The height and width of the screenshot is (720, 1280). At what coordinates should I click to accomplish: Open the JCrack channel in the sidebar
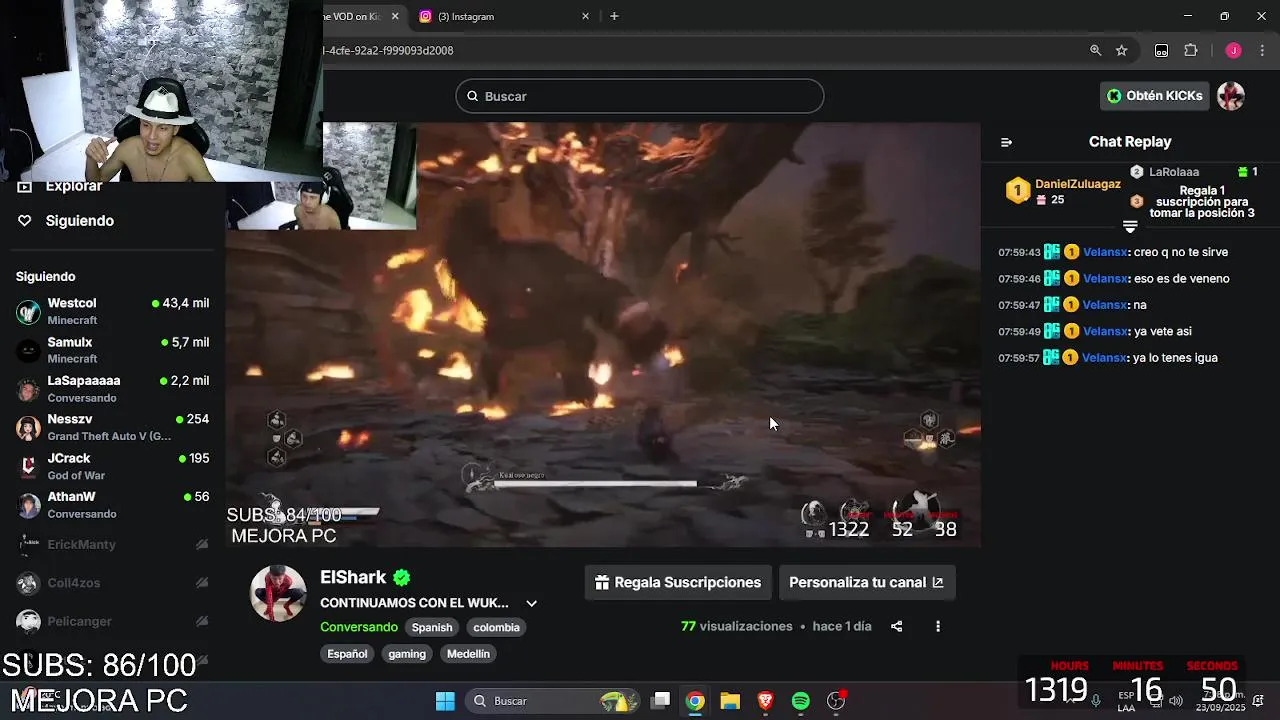(113, 466)
